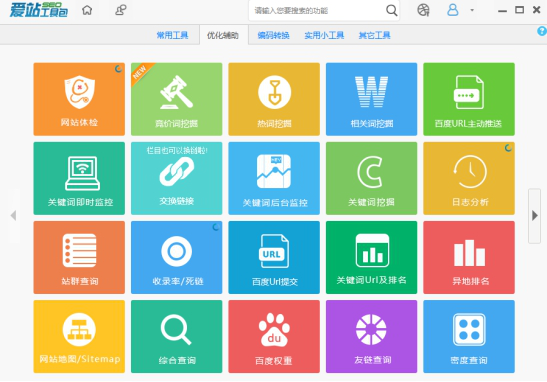Maximize the 爱站 toolkit window

pos(519,10)
